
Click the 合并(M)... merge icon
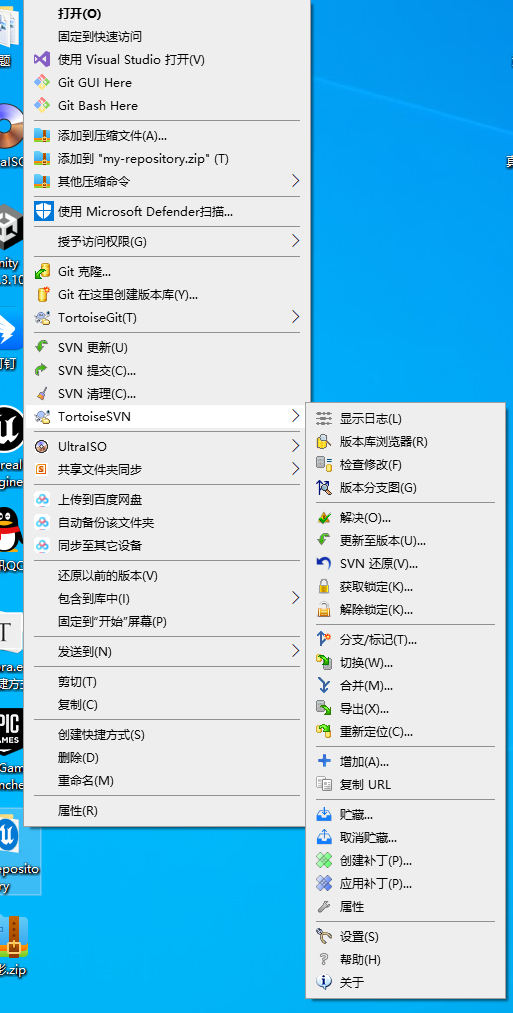tap(323, 685)
